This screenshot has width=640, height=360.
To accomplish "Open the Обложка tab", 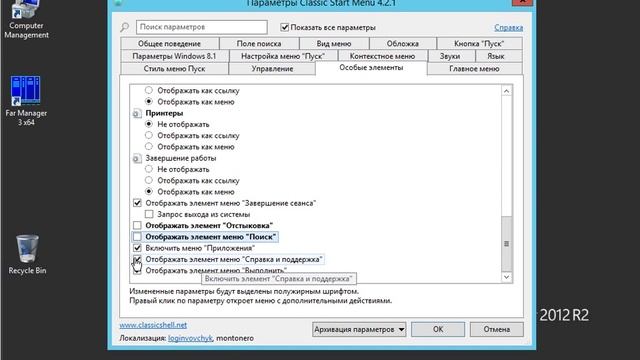I will click(x=402, y=44).
